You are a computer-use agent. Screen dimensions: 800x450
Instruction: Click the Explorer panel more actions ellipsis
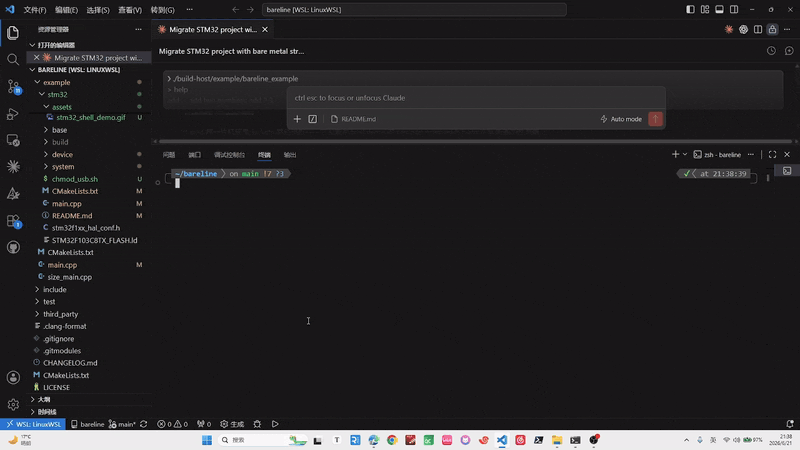pos(138,30)
